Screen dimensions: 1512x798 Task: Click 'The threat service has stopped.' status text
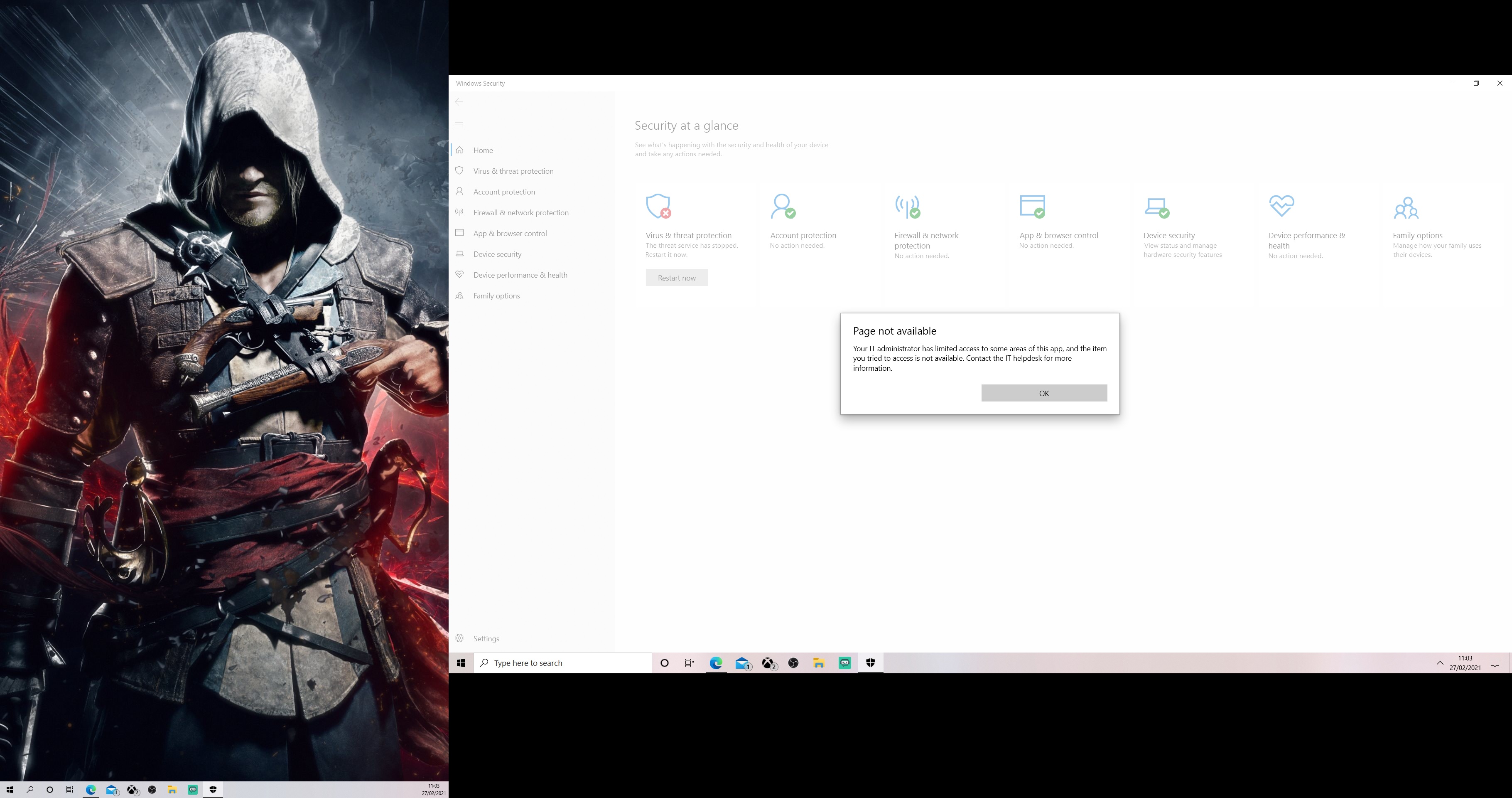(x=692, y=246)
